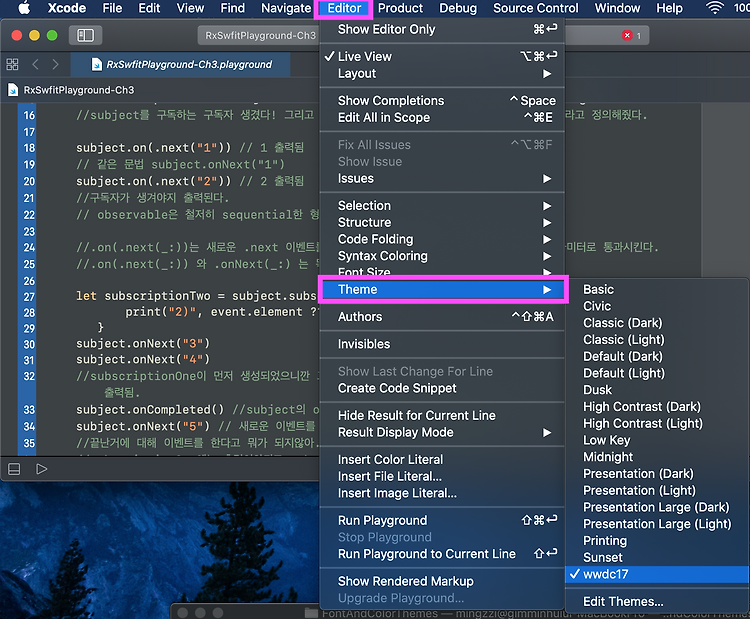Open the File menu

(112, 8)
